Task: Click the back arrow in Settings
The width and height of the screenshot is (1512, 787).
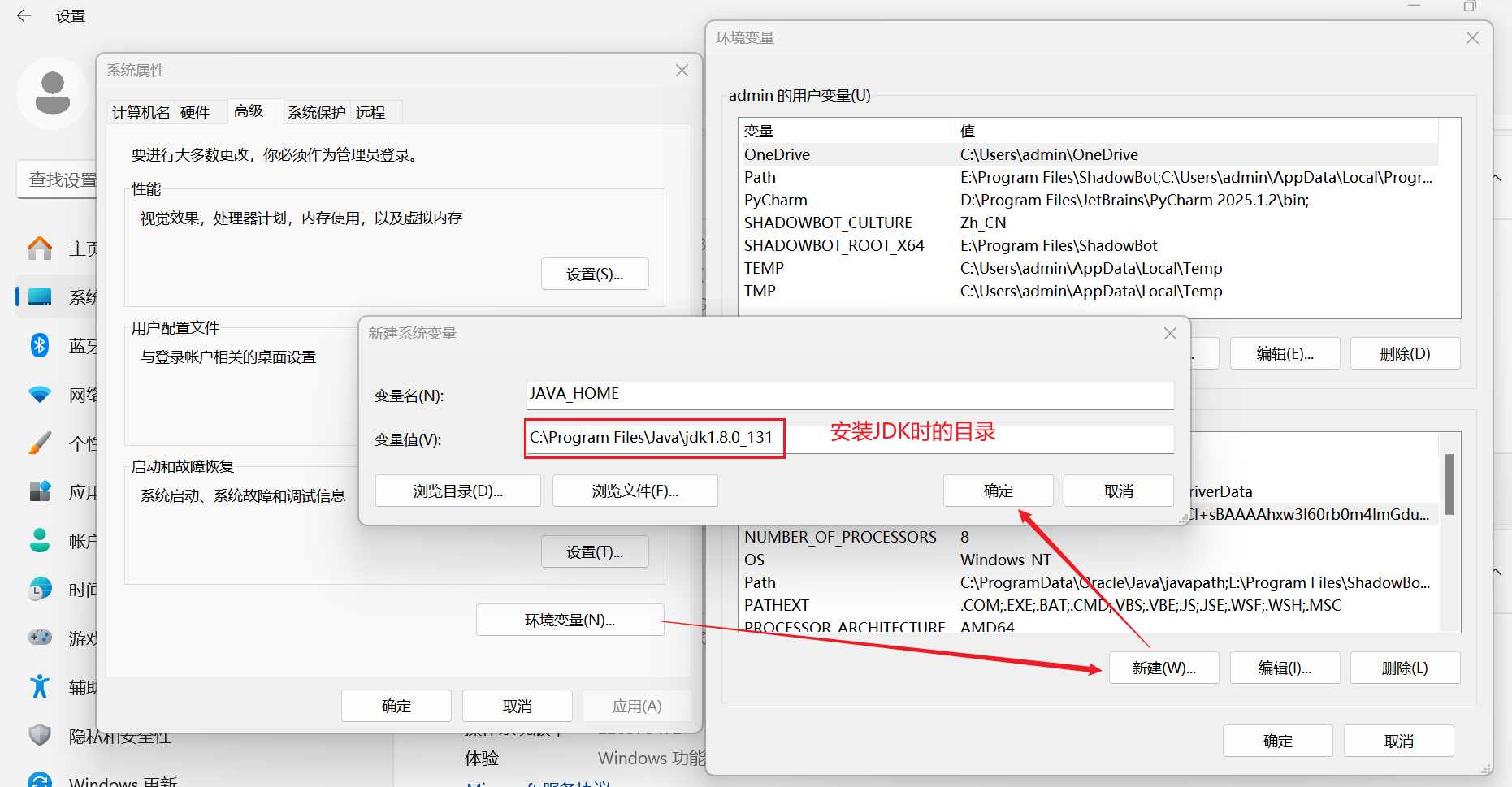Action: click(x=24, y=15)
